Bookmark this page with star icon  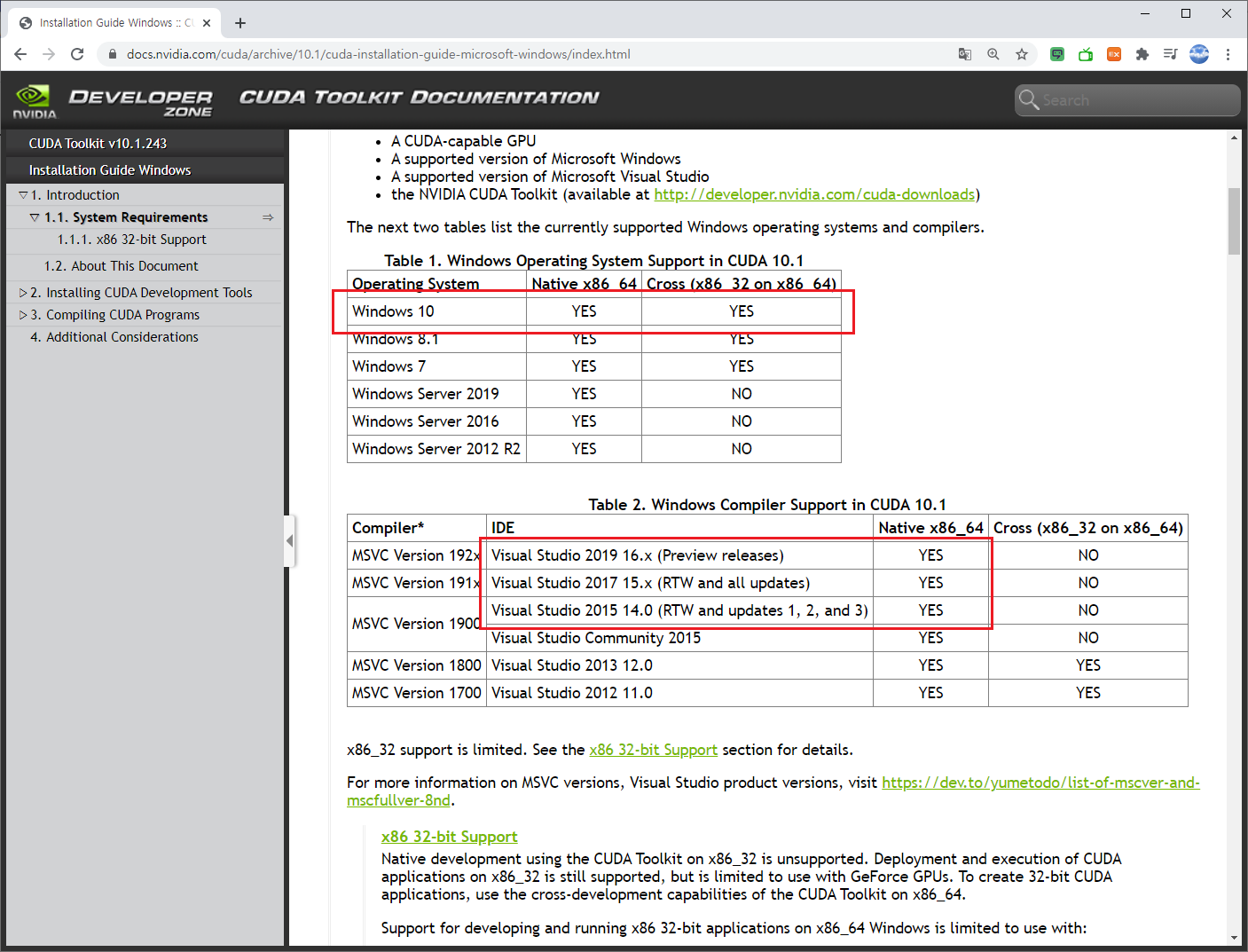(x=1022, y=54)
